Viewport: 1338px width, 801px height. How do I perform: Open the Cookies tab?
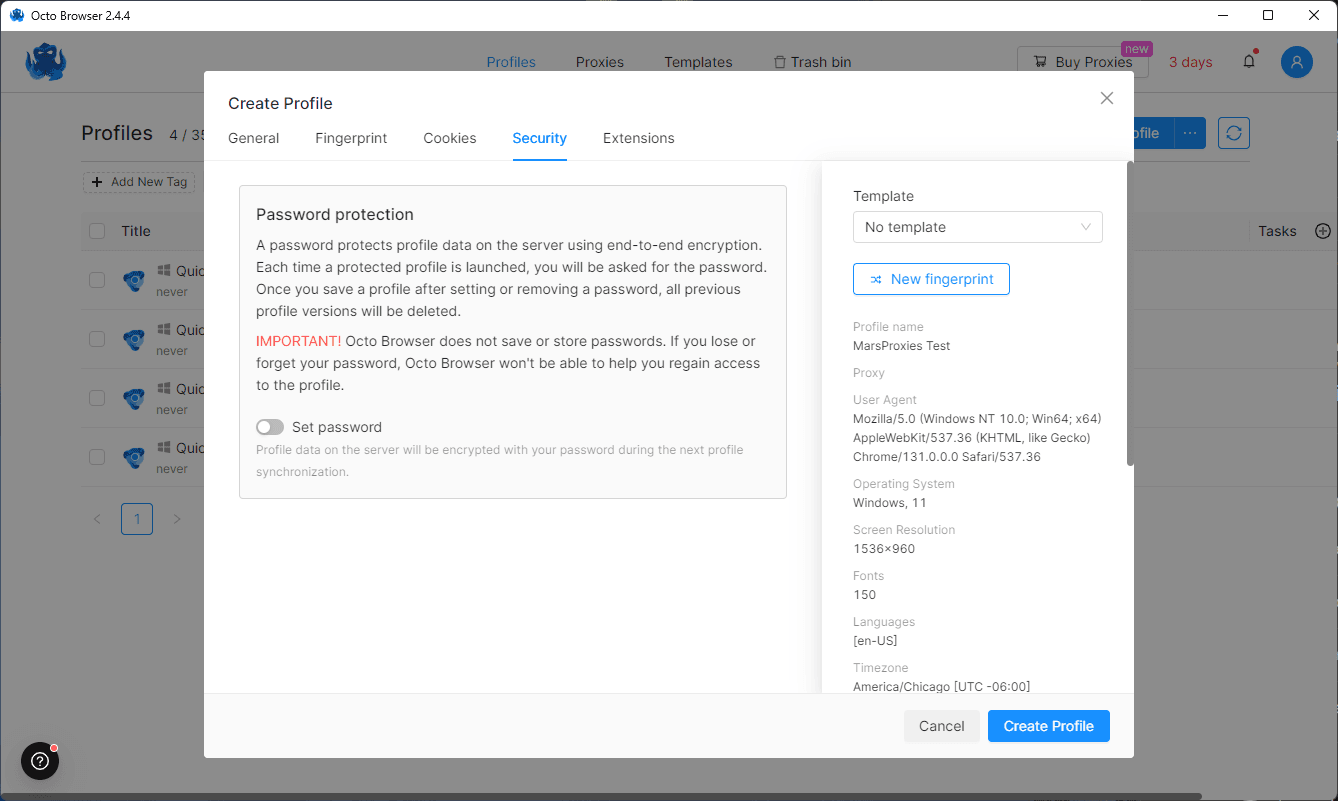tap(450, 138)
